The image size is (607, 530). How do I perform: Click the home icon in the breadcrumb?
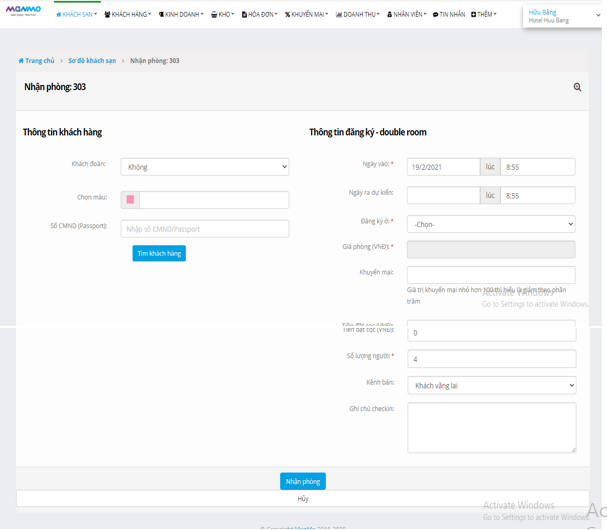click(21, 61)
